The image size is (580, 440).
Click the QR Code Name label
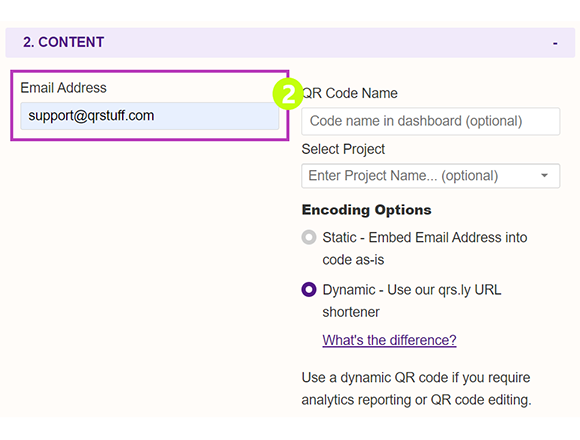coord(350,93)
